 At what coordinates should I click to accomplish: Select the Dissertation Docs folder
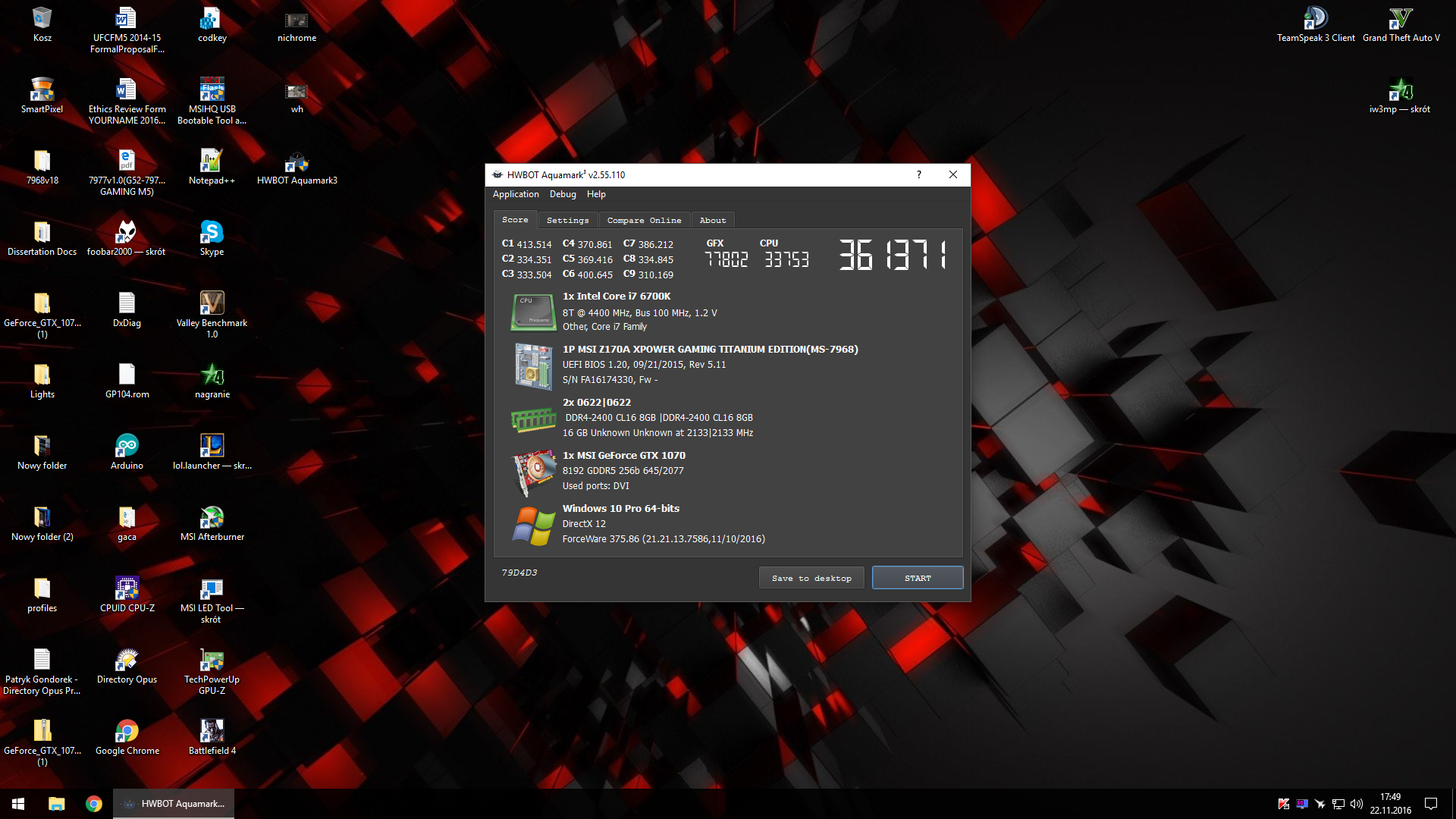coord(42,238)
